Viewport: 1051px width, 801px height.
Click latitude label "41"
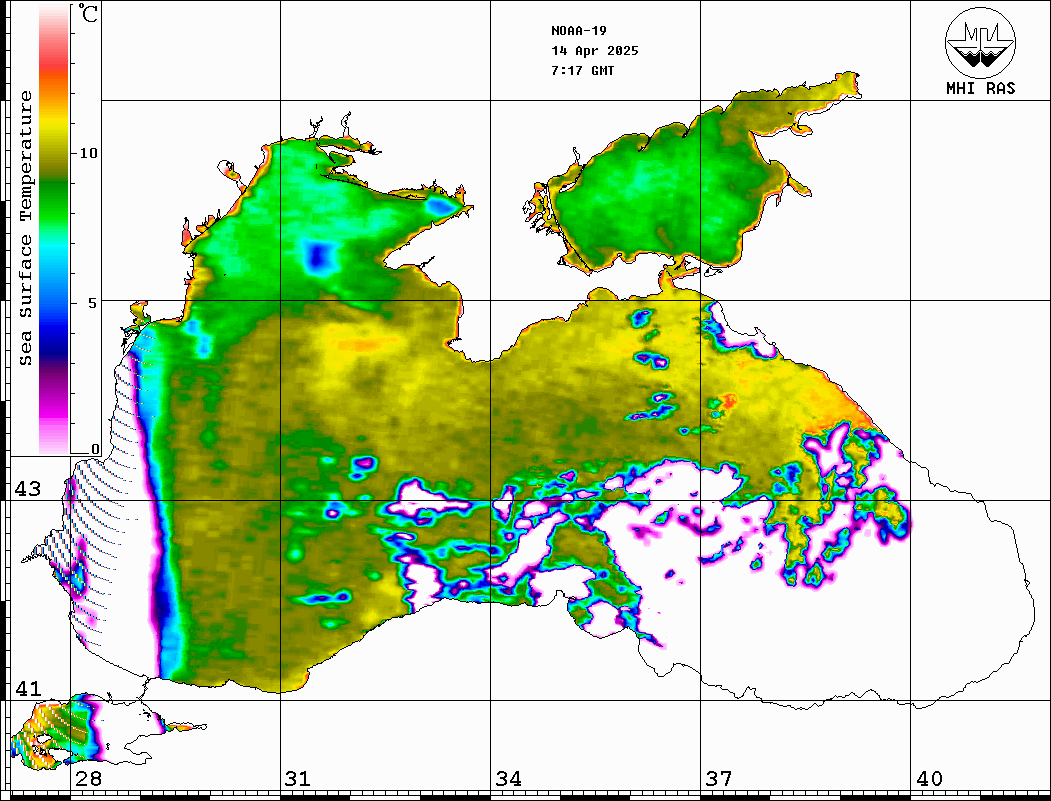coord(27,688)
